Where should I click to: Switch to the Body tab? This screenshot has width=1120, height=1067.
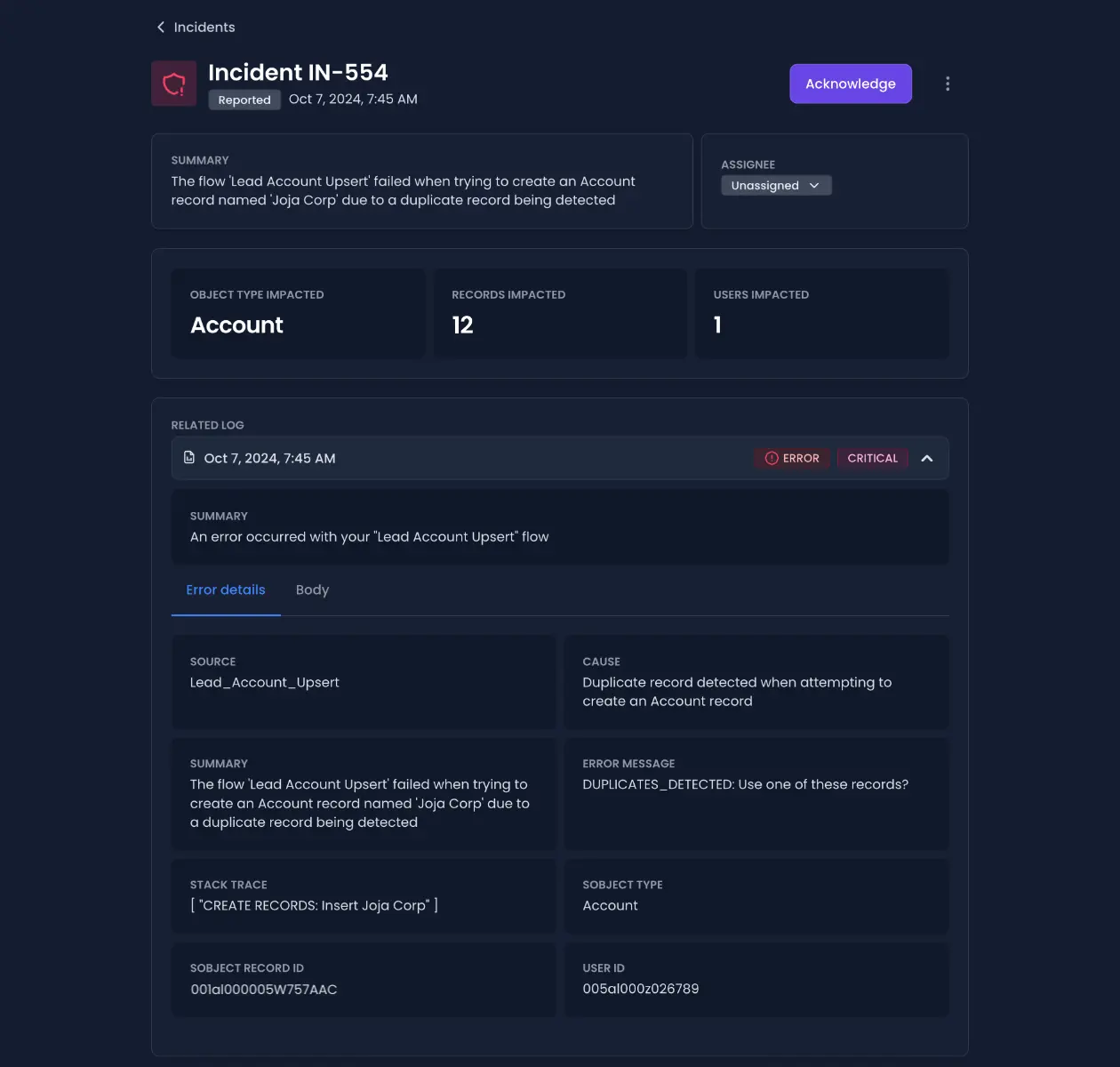point(312,590)
